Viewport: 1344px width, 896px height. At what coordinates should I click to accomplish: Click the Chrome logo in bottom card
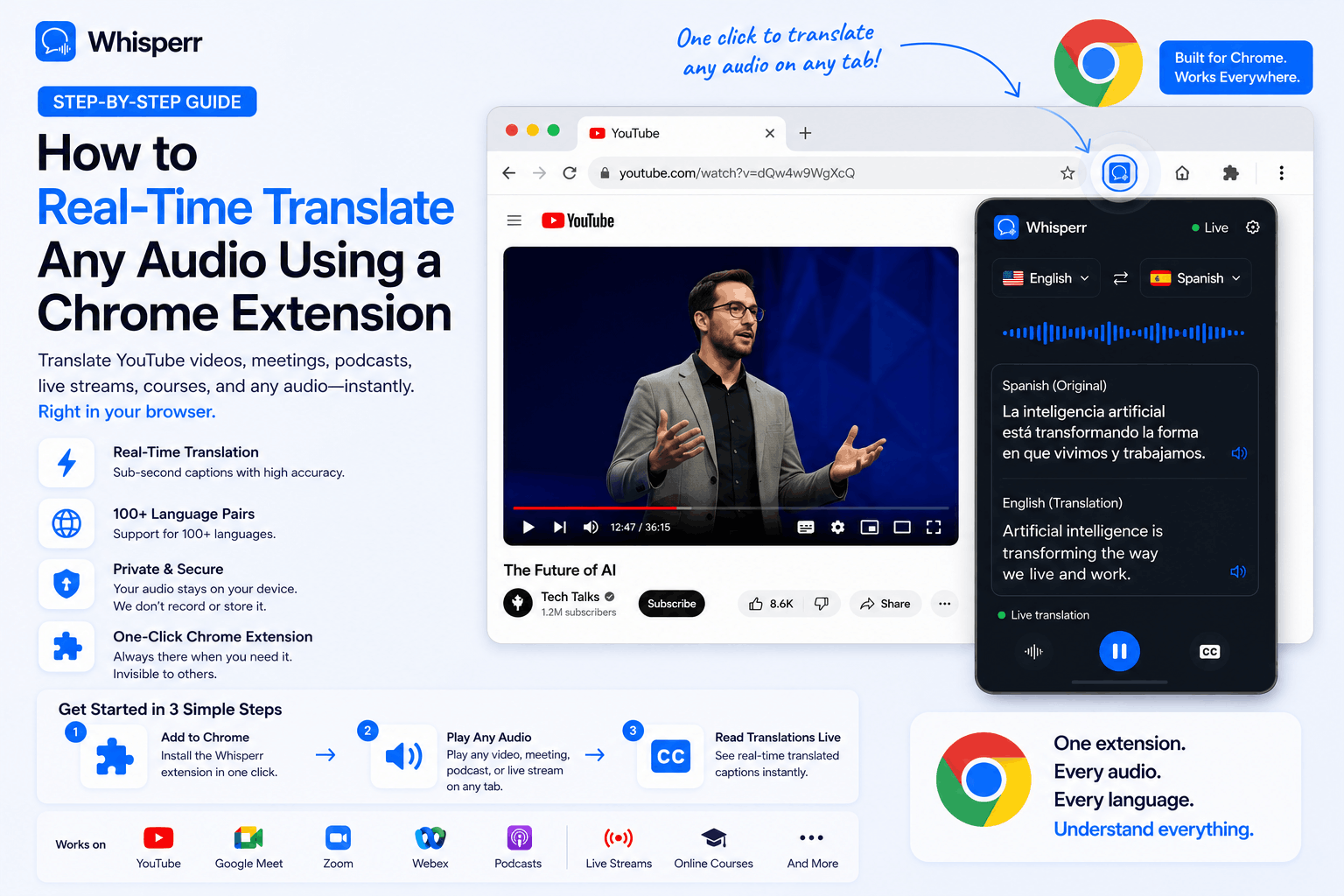point(983,780)
